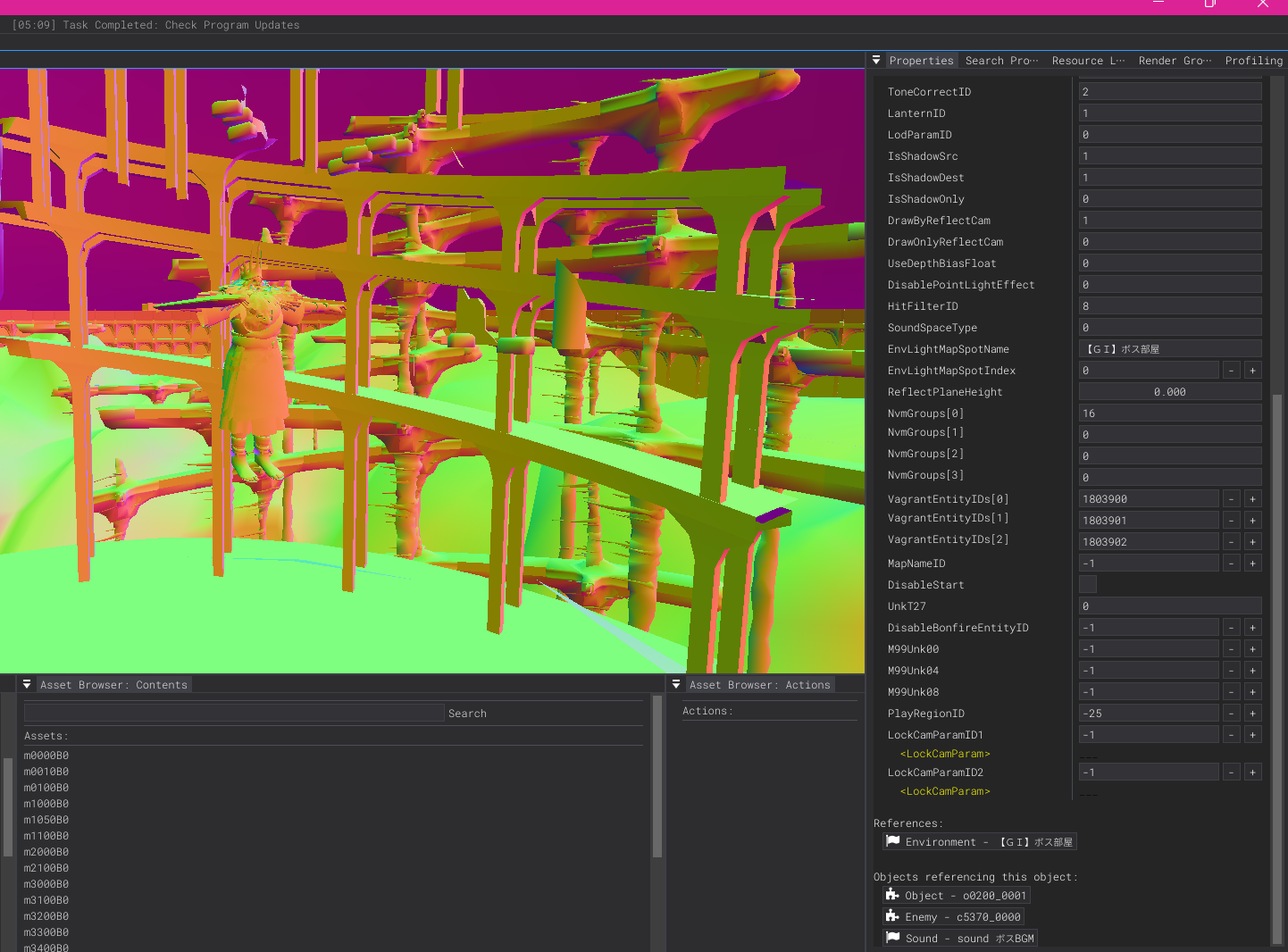This screenshot has width=1288, height=952.
Task: Decrease LockCamParamID2 value
Action: click(1232, 772)
